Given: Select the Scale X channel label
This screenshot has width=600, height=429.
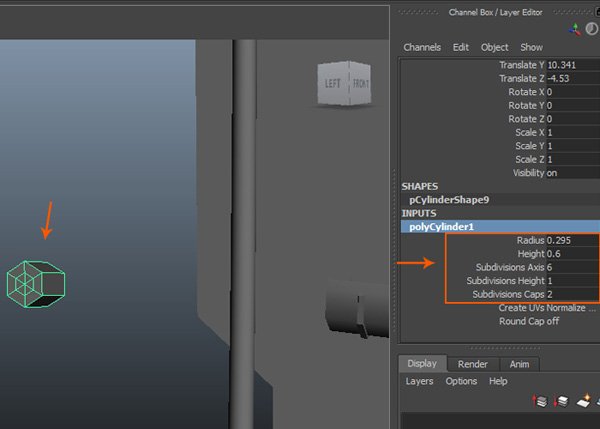Looking at the screenshot, I should click(x=530, y=132).
